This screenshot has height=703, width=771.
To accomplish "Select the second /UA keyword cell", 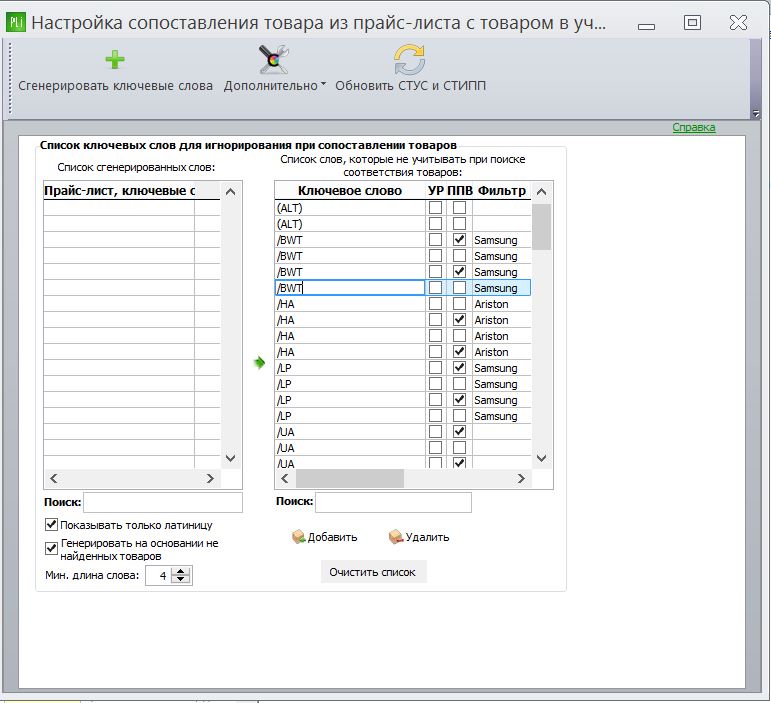I will [350, 448].
